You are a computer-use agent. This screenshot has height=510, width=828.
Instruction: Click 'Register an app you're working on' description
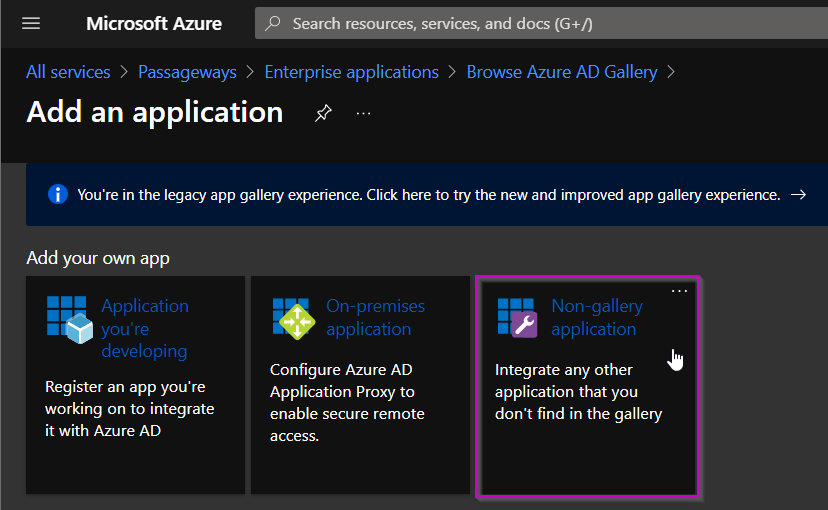(x=129, y=409)
